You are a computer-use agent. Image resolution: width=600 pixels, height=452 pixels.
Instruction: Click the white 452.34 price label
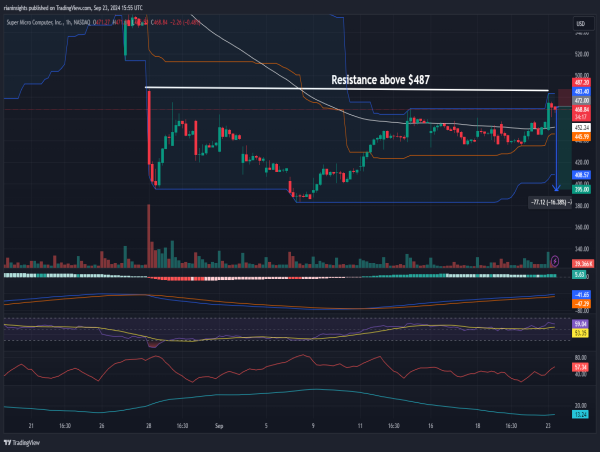[x=581, y=127]
